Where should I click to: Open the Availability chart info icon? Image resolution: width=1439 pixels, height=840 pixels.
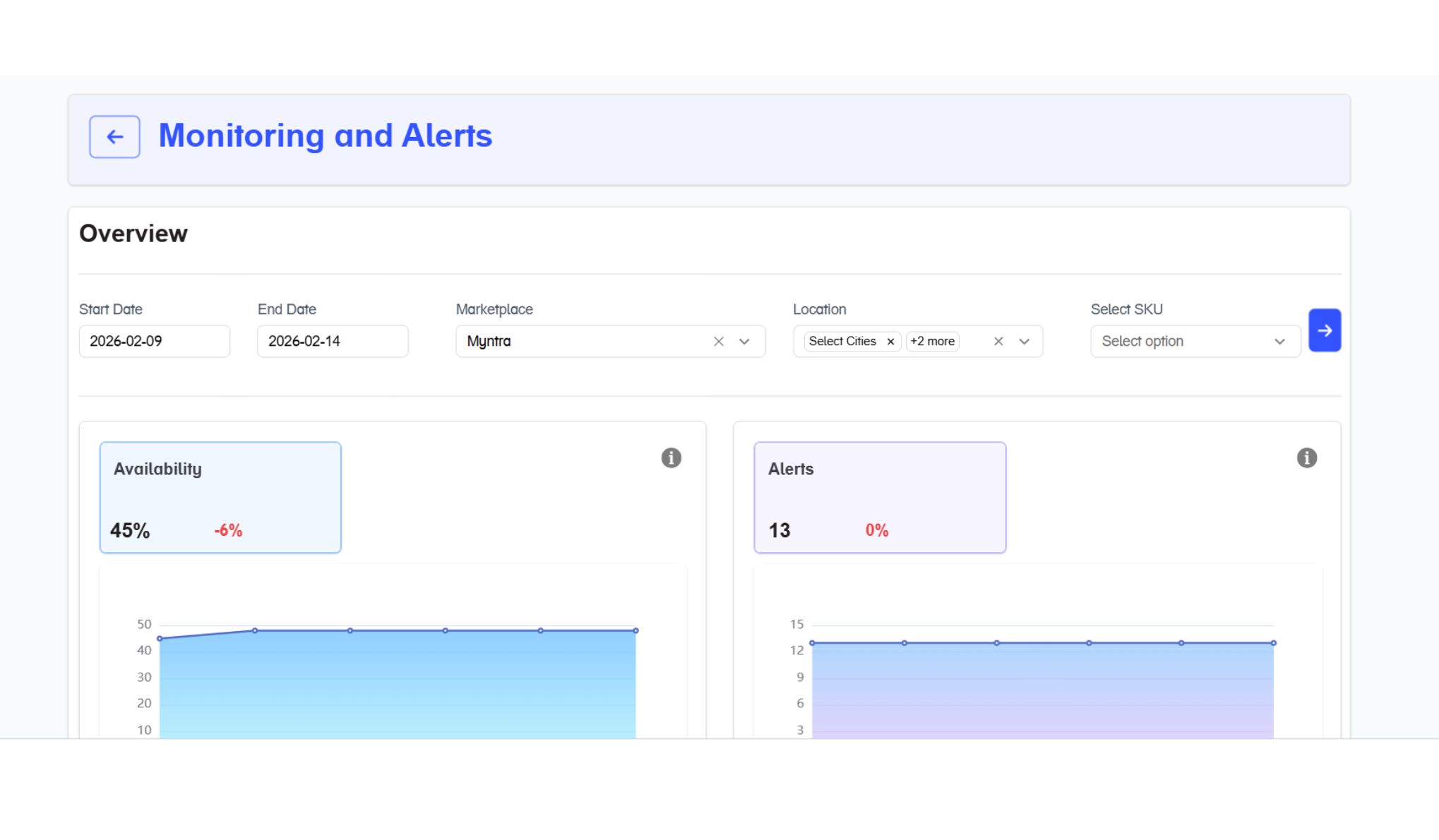coord(671,458)
